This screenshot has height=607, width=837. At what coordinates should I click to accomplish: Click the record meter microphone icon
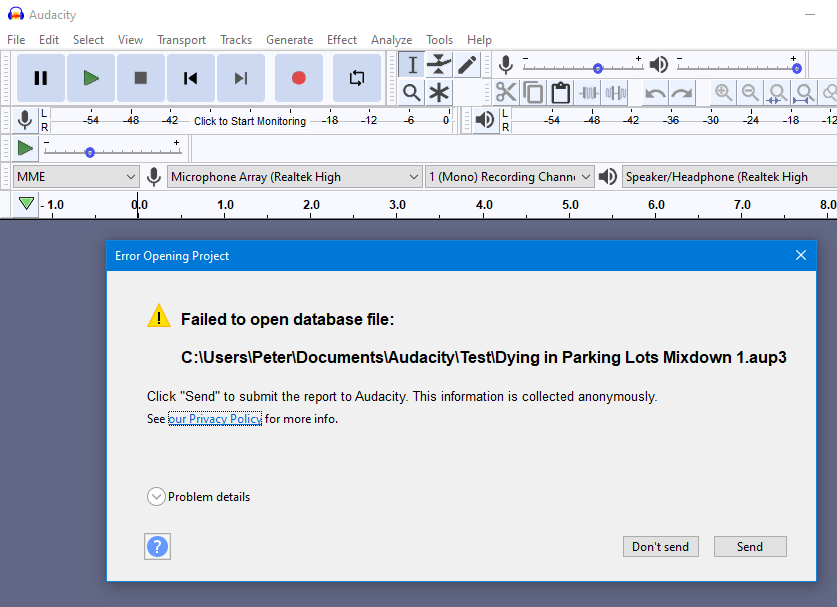coord(25,120)
